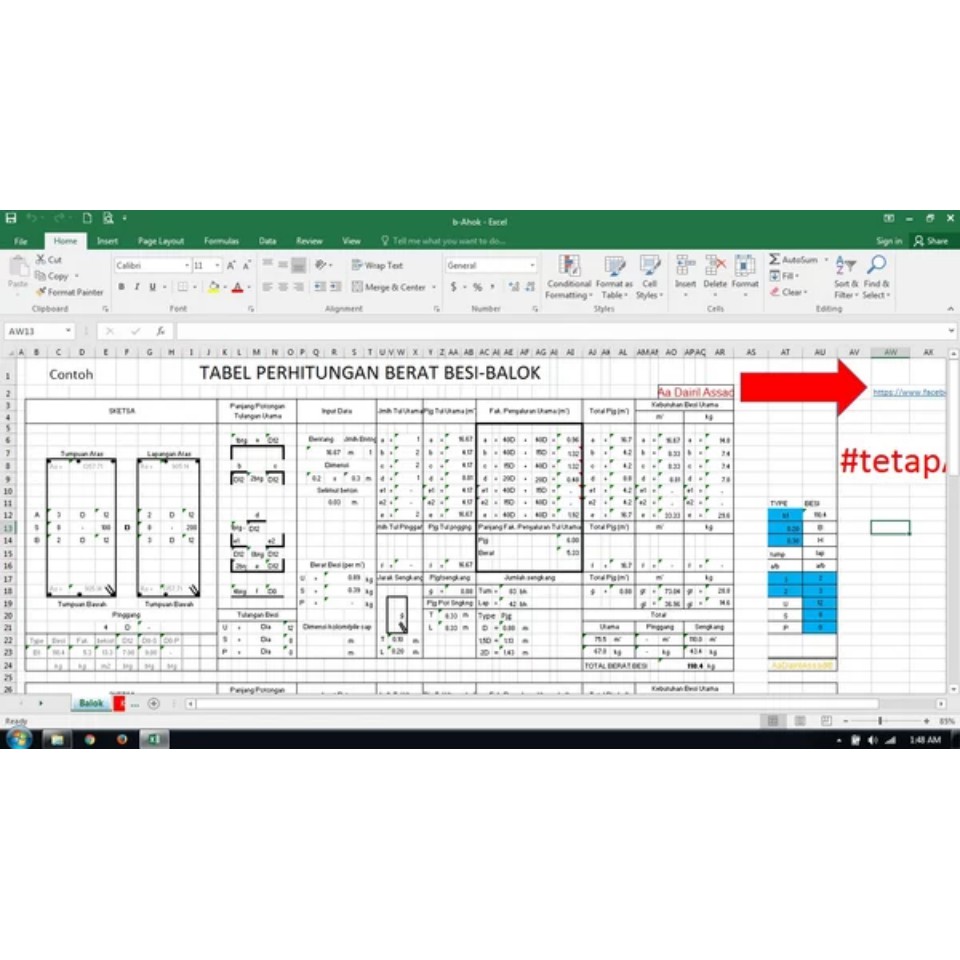Click the Tell me what you want to do box
Screen dimensions: 960x960
pyautogui.click(x=443, y=241)
